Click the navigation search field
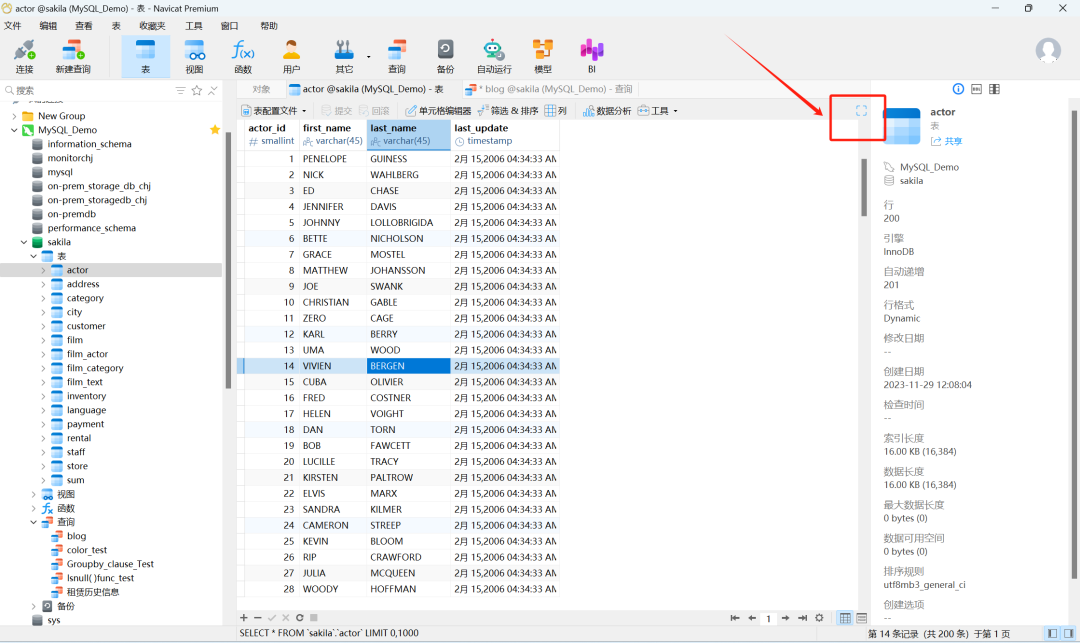This screenshot has height=643, width=1080. 88,90
